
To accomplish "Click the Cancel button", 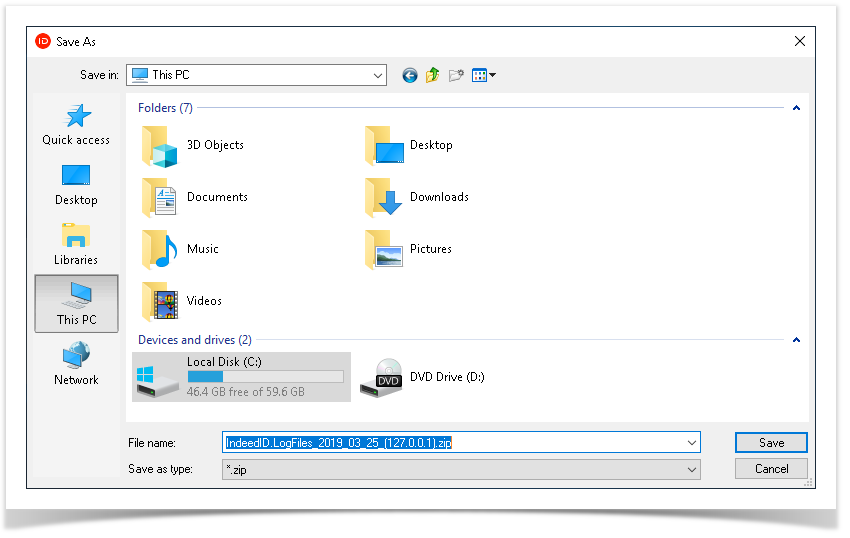I will [771, 469].
